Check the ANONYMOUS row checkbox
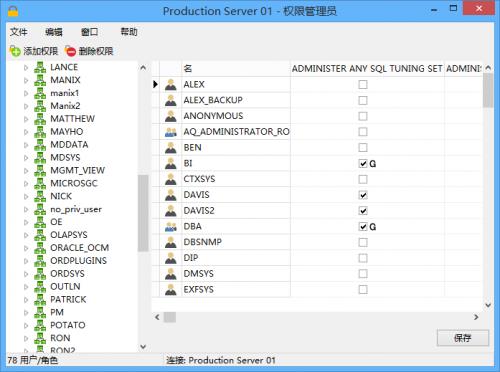This screenshot has height=372, width=500. coord(363,116)
